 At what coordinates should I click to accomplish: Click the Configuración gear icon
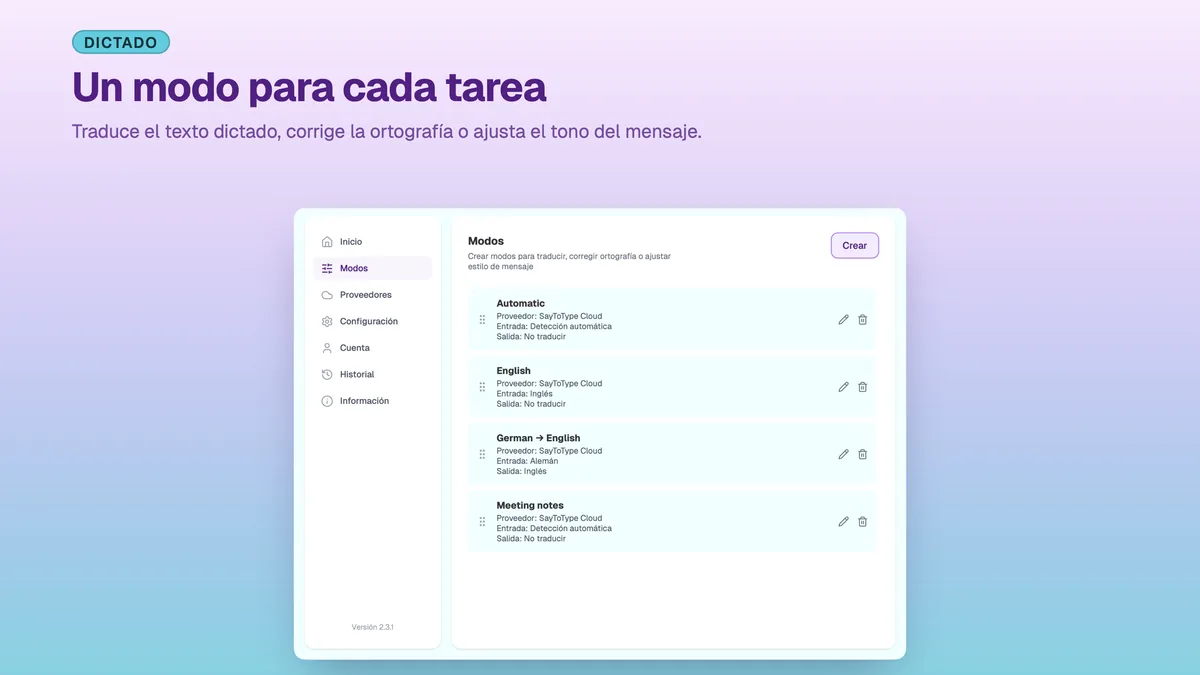point(327,321)
